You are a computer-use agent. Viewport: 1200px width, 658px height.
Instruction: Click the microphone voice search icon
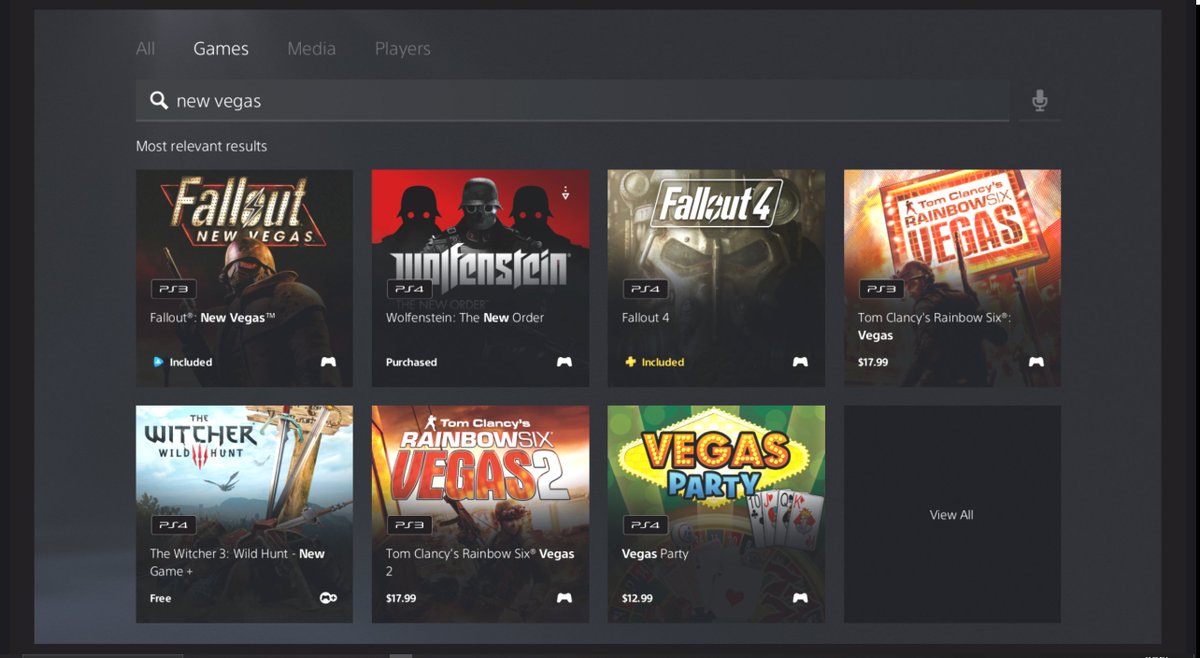(x=1040, y=100)
